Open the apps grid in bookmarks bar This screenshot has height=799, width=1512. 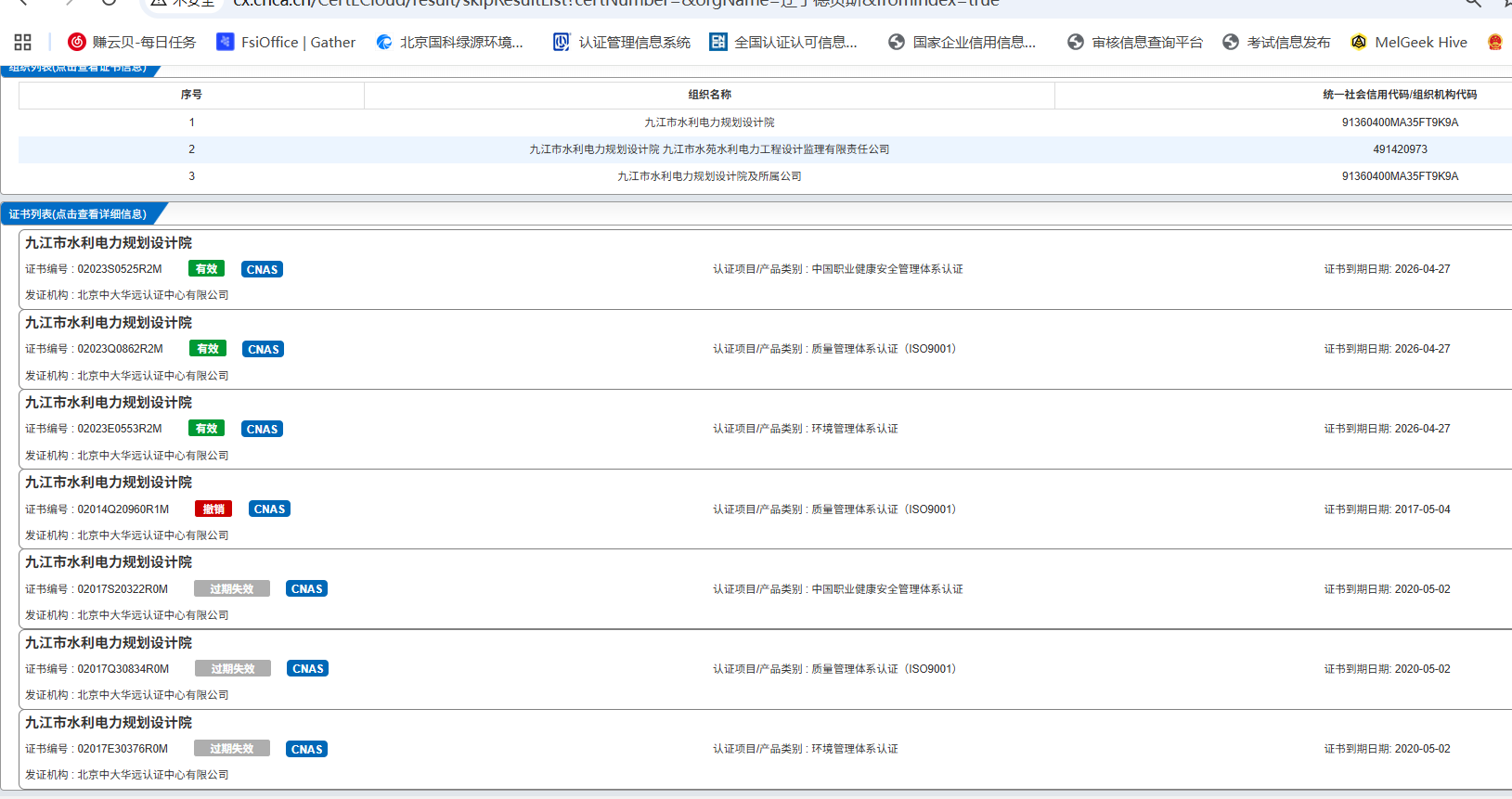pyautogui.click(x=23, y=42)
